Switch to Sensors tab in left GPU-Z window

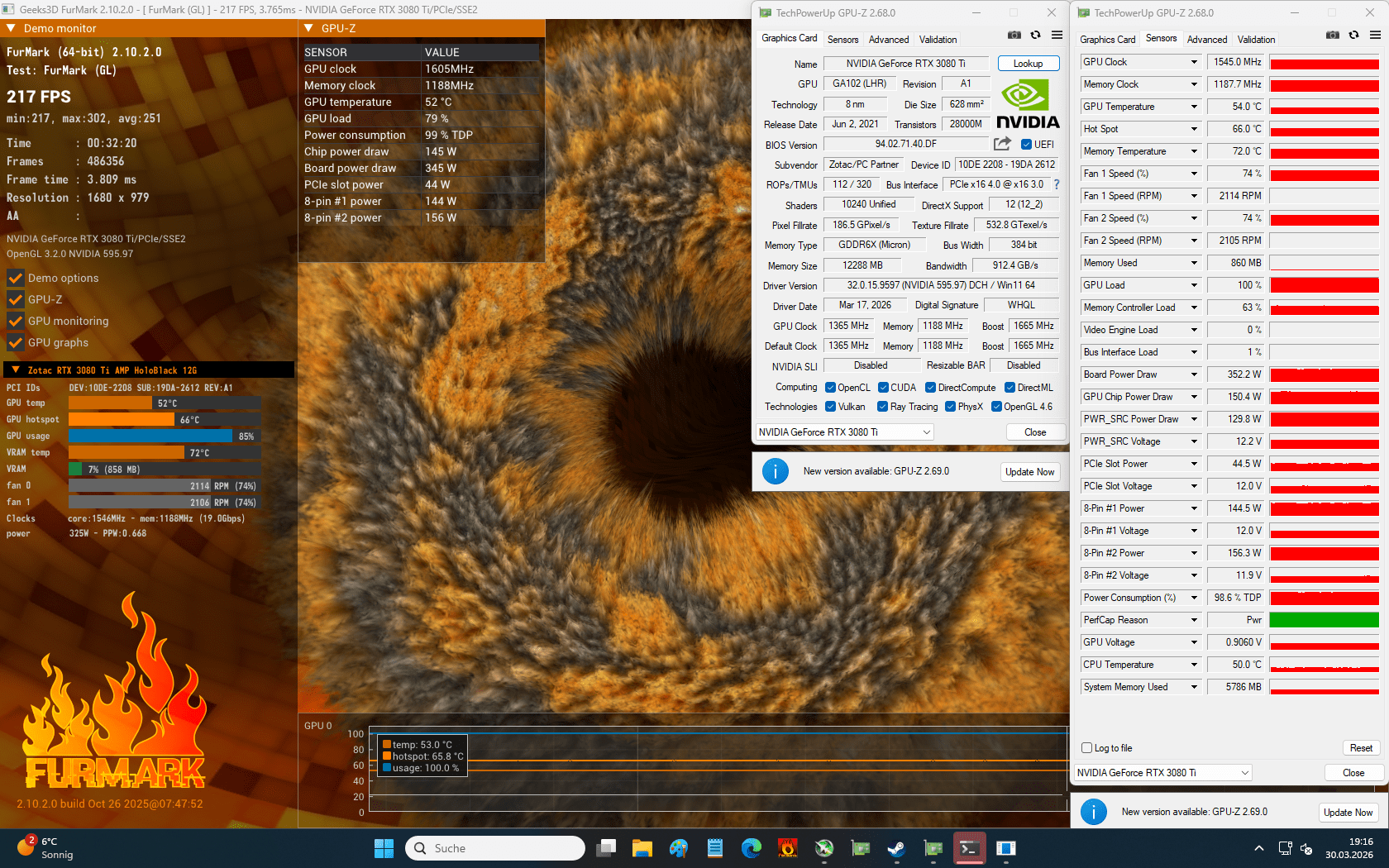pyautogui.click(x=842, y=40)
